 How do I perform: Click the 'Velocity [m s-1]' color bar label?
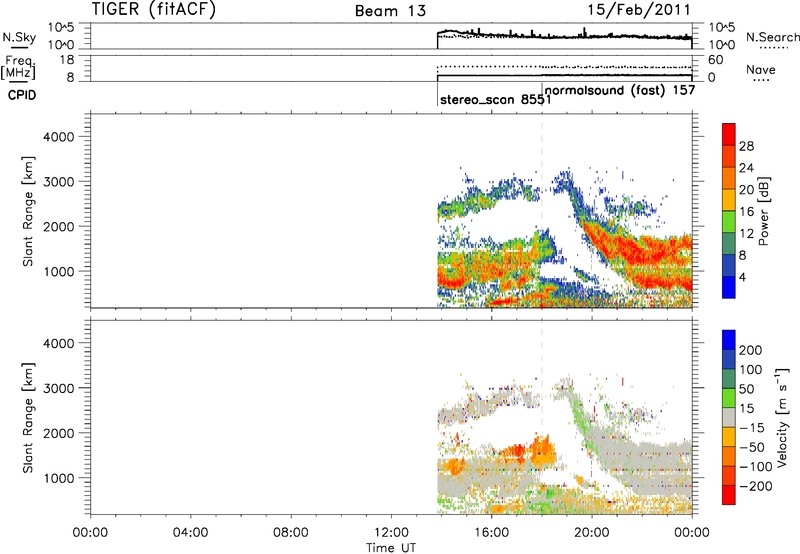(782, 417)
